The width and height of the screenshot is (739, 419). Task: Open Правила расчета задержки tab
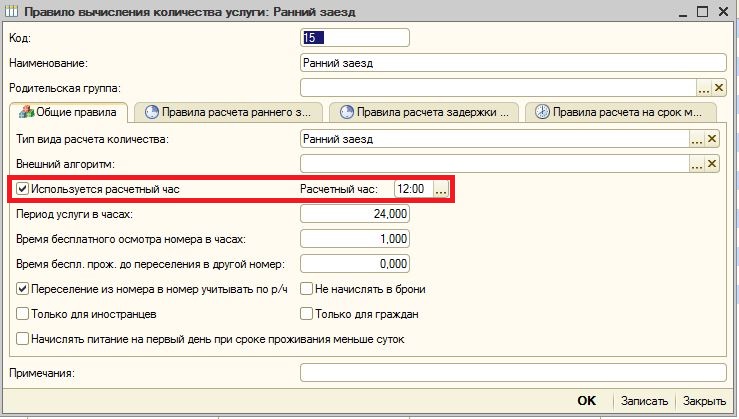[424, 112]
